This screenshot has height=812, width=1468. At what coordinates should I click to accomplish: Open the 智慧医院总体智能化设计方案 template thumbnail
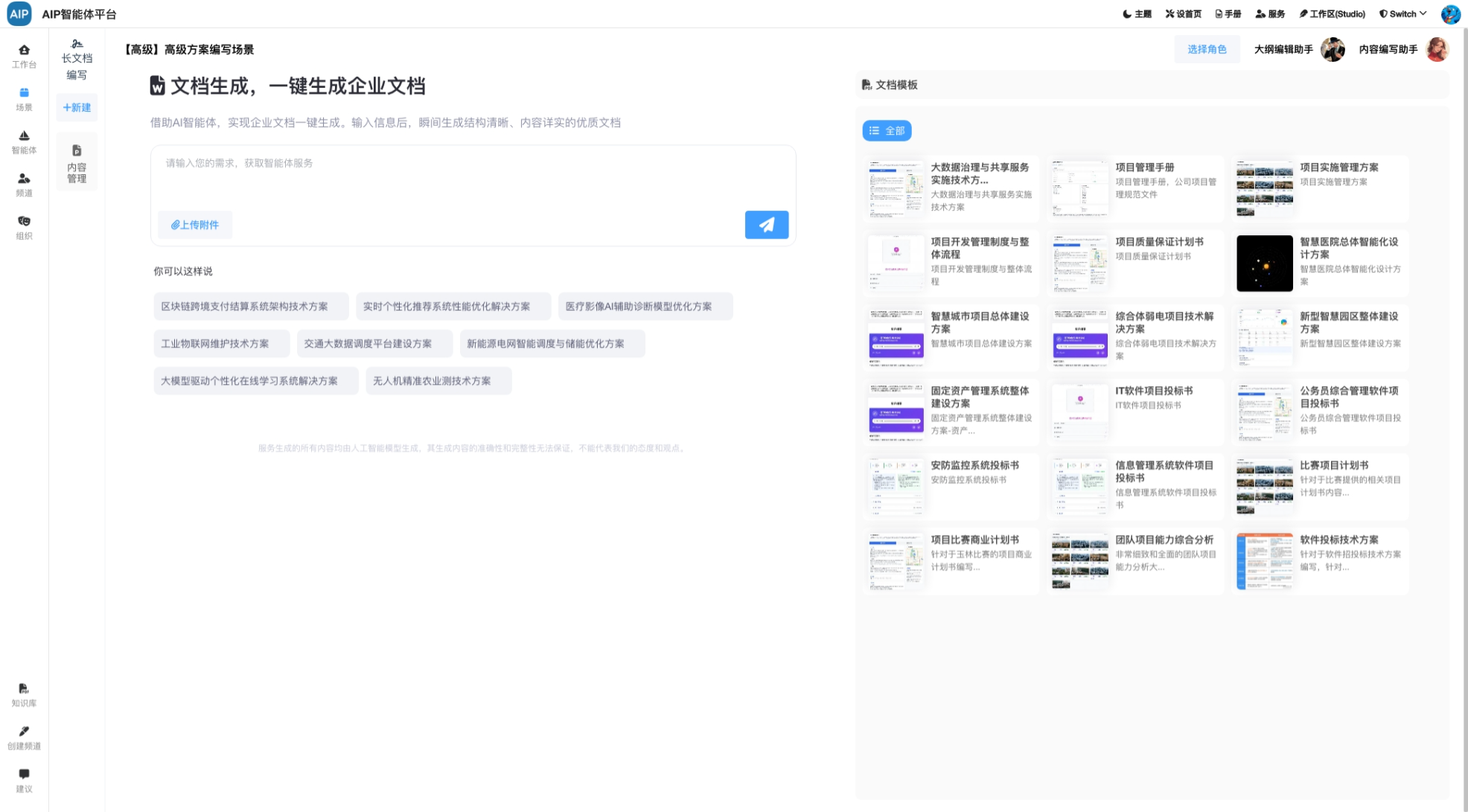tap(1264, 263)
